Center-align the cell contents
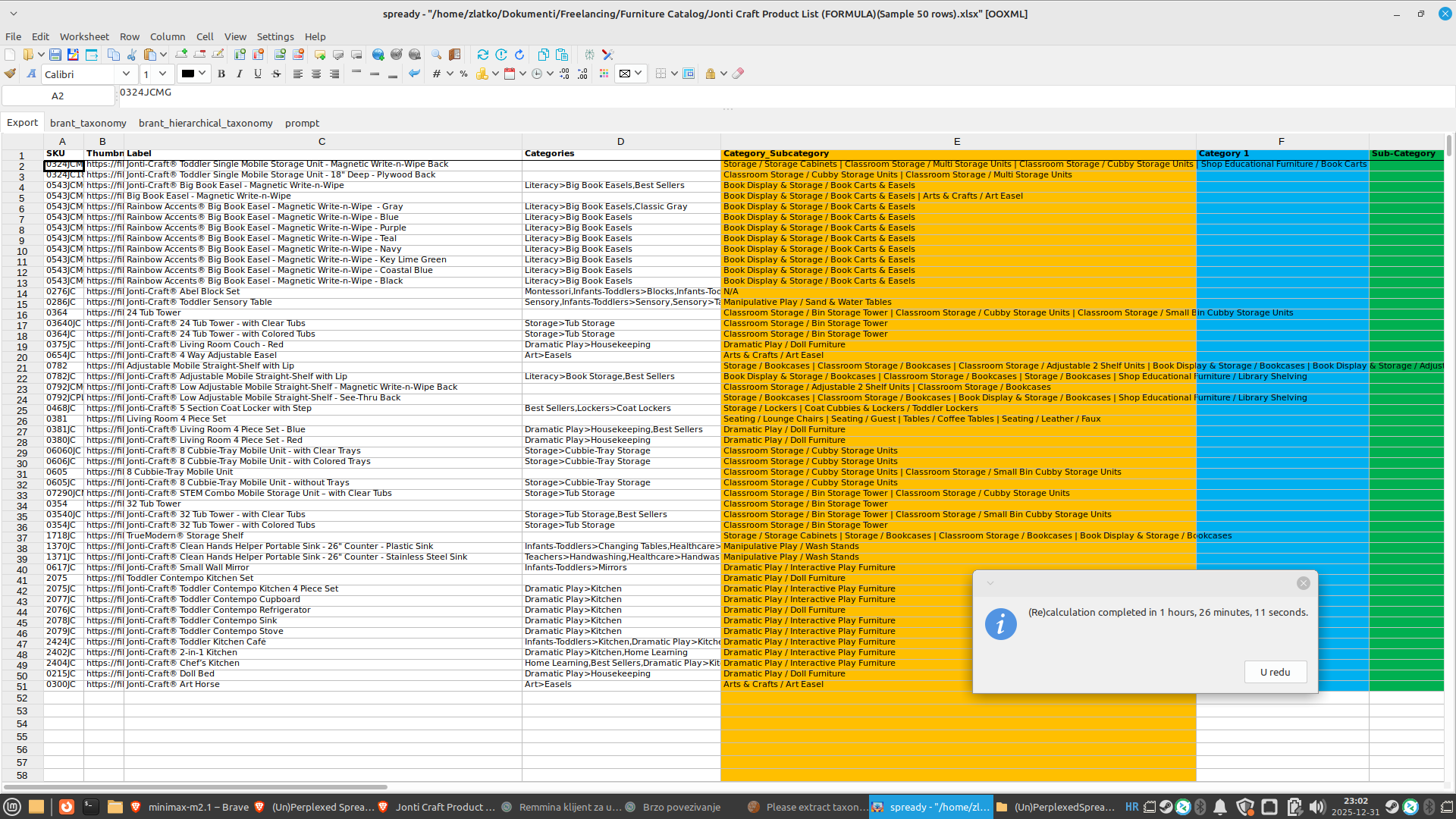Viewport: 1456px width, 819px height. (316, 74)
